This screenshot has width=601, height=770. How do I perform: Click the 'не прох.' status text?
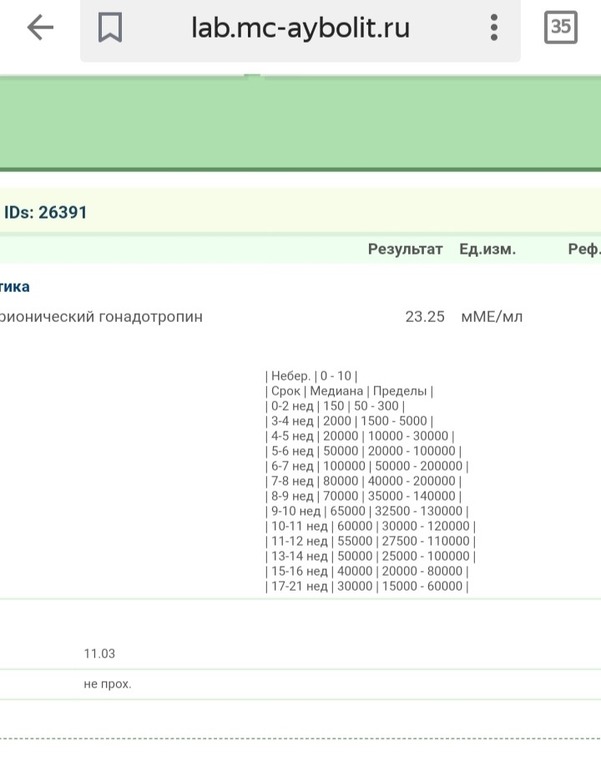click(107, 684)
